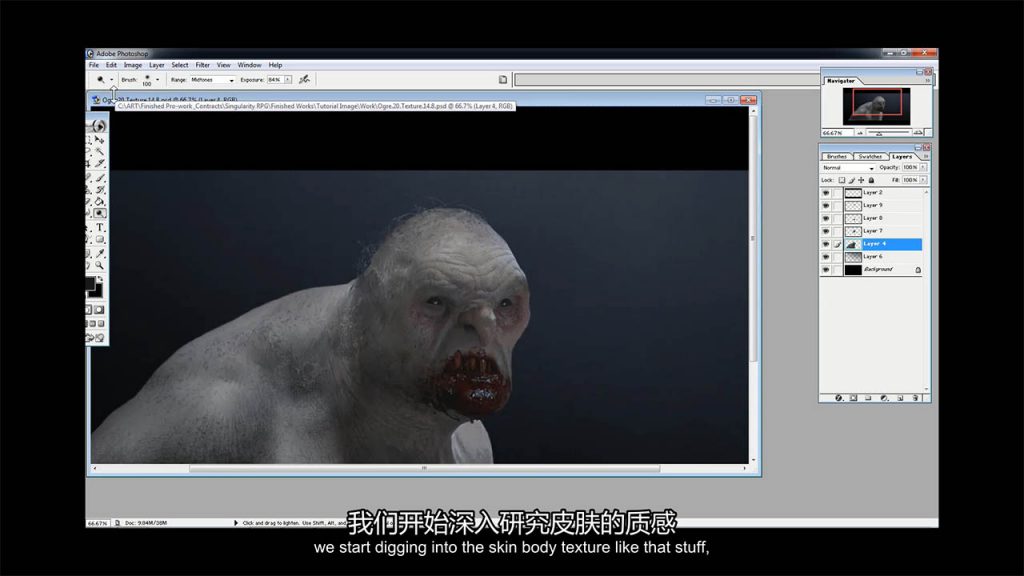Hide the Background layer with its eye icon
This screenshot has height=576, width=1024.
(x=826, y=270)
